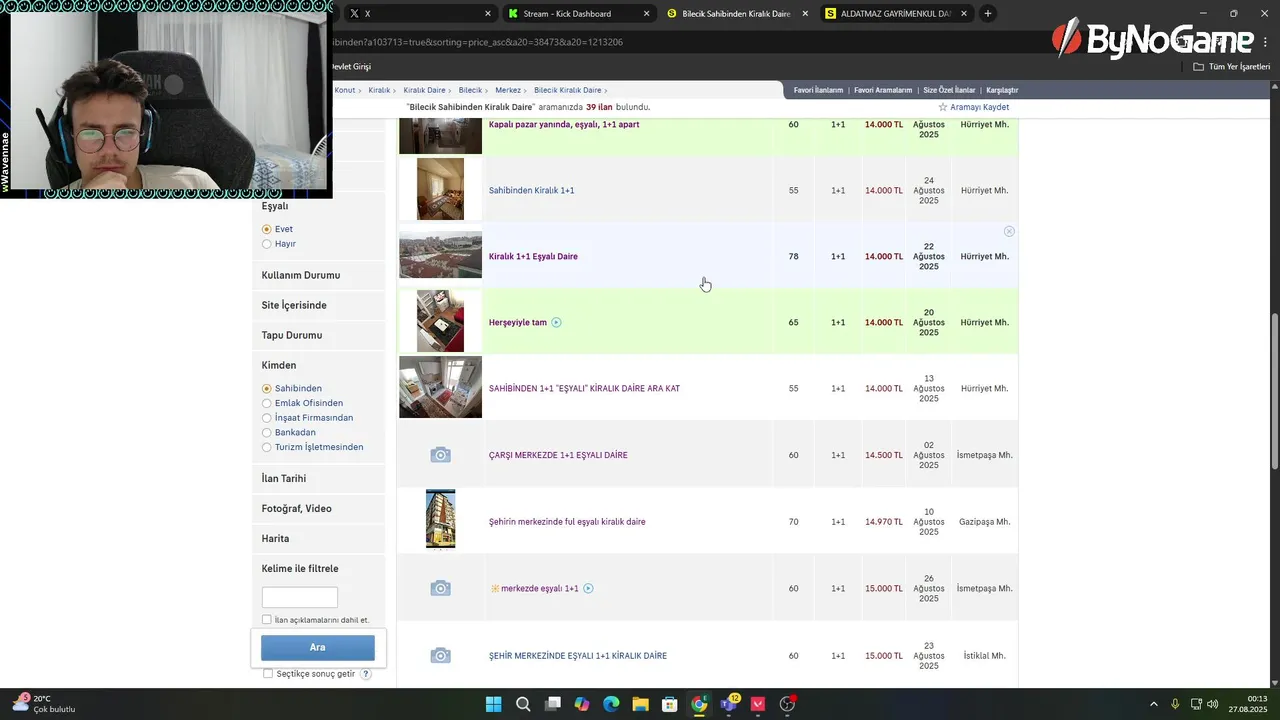The image size is (1280, 720).
Task: Open Microsoft Teams from taskbar
Action: tap(729, 704)
